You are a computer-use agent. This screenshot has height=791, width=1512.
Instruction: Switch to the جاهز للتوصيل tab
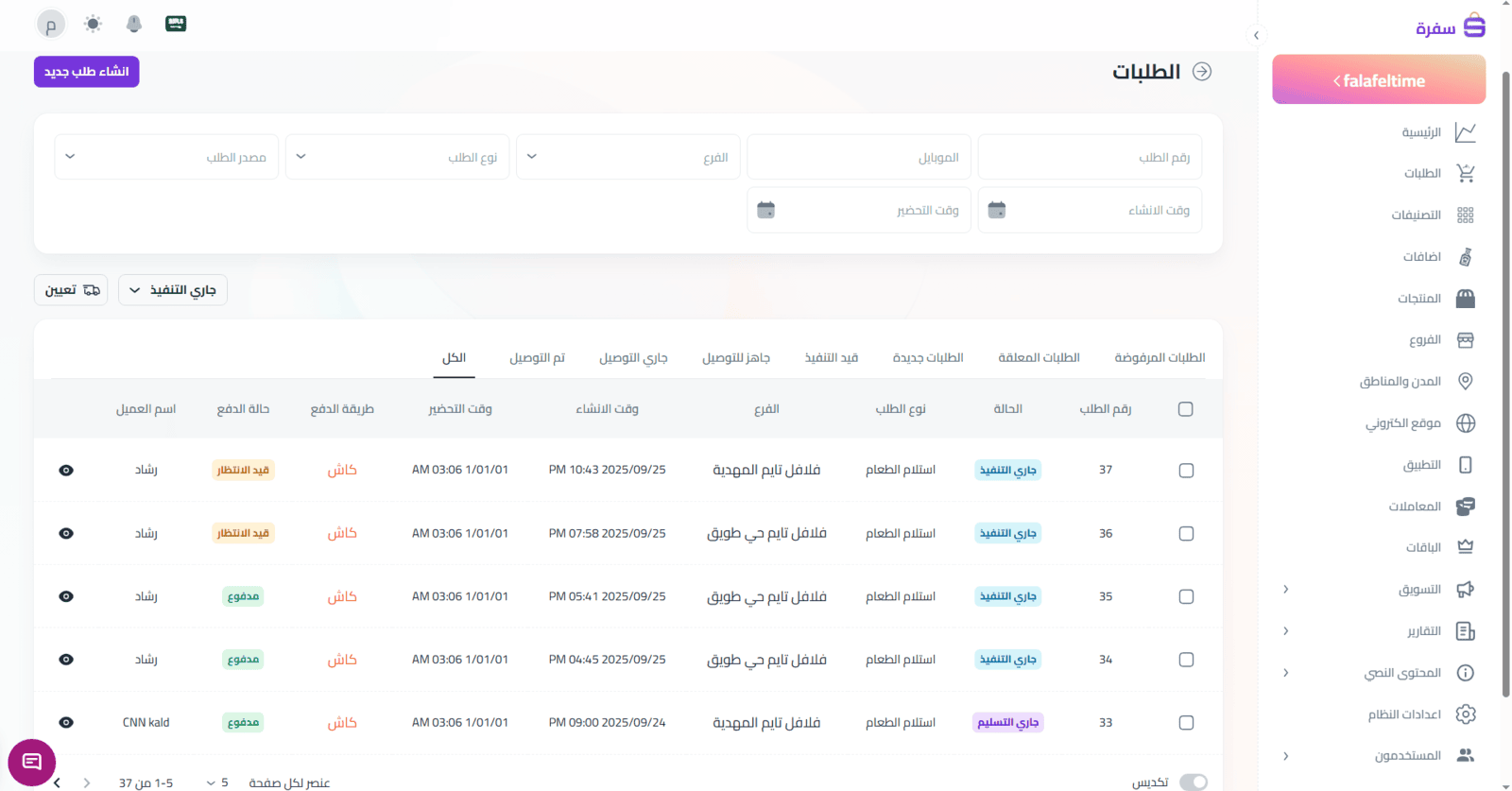click(735, 358)
